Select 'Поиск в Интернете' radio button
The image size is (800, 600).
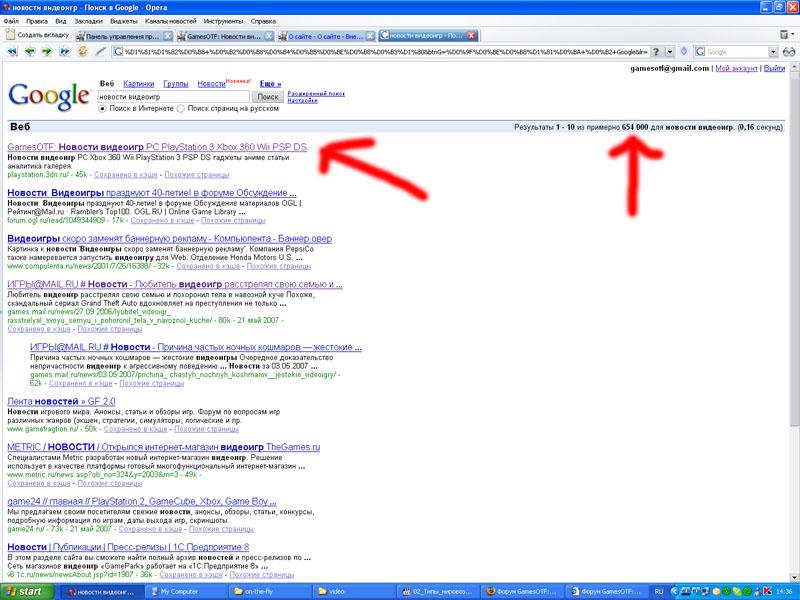(103, 109)
